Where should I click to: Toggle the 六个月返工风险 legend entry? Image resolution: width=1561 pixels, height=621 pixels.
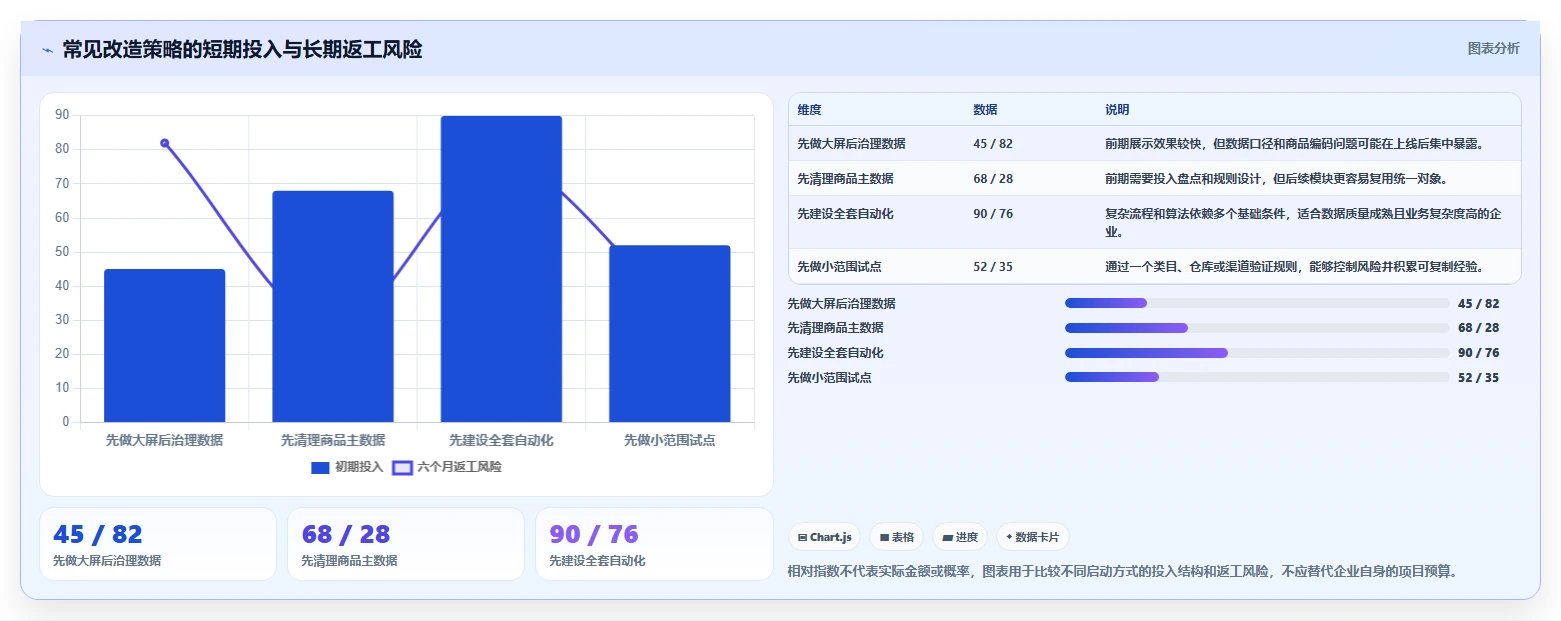click(x=447, y=467)
